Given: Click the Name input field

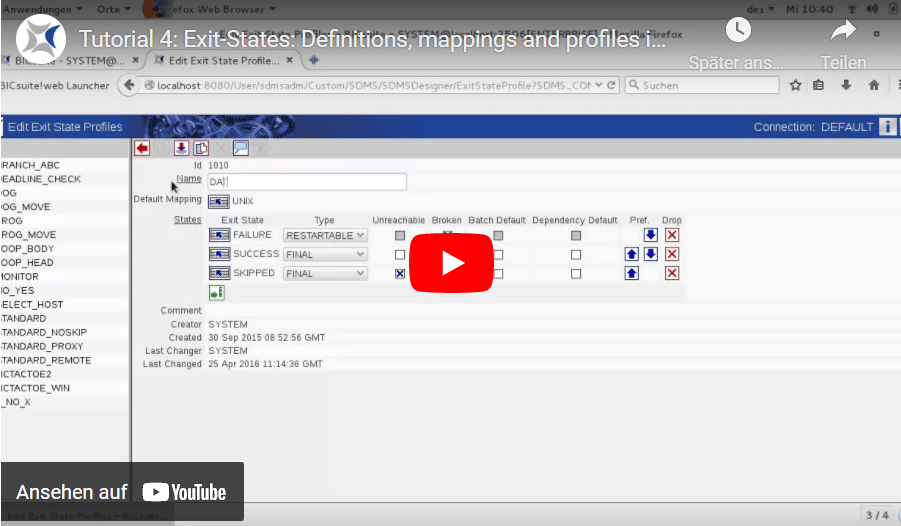Looking at the screenshot, I should coord(306,181).
